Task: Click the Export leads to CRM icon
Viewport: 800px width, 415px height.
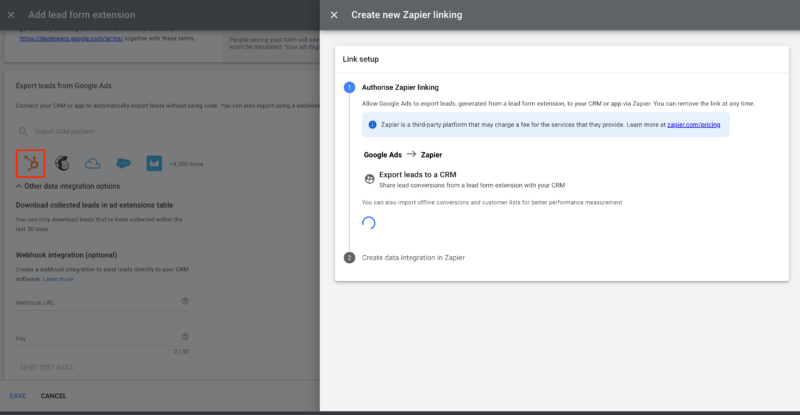Action: click(371, 177)
